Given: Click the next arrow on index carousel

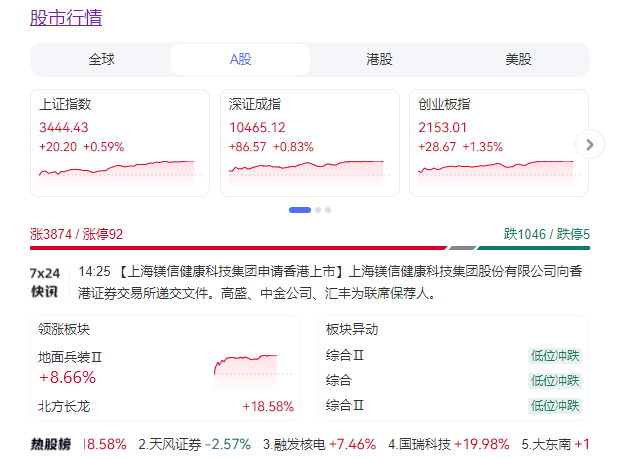Looking at the screenshot, I should pyautogui.click(x=590, y=144).
